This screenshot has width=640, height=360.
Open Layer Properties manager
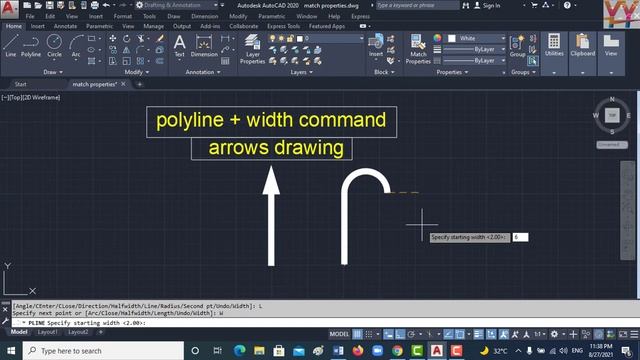pyautogui.click(x=252, y=49)
